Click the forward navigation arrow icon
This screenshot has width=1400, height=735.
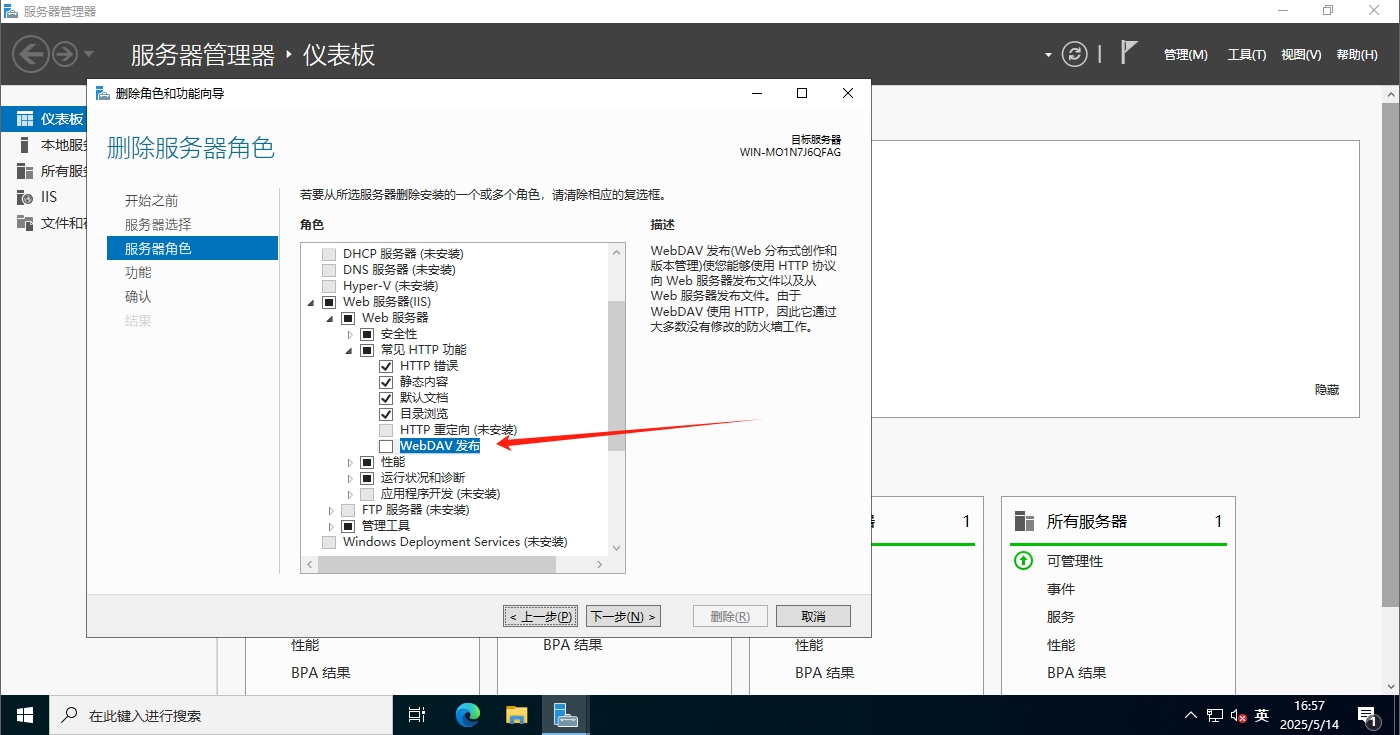tap(65, 54)
